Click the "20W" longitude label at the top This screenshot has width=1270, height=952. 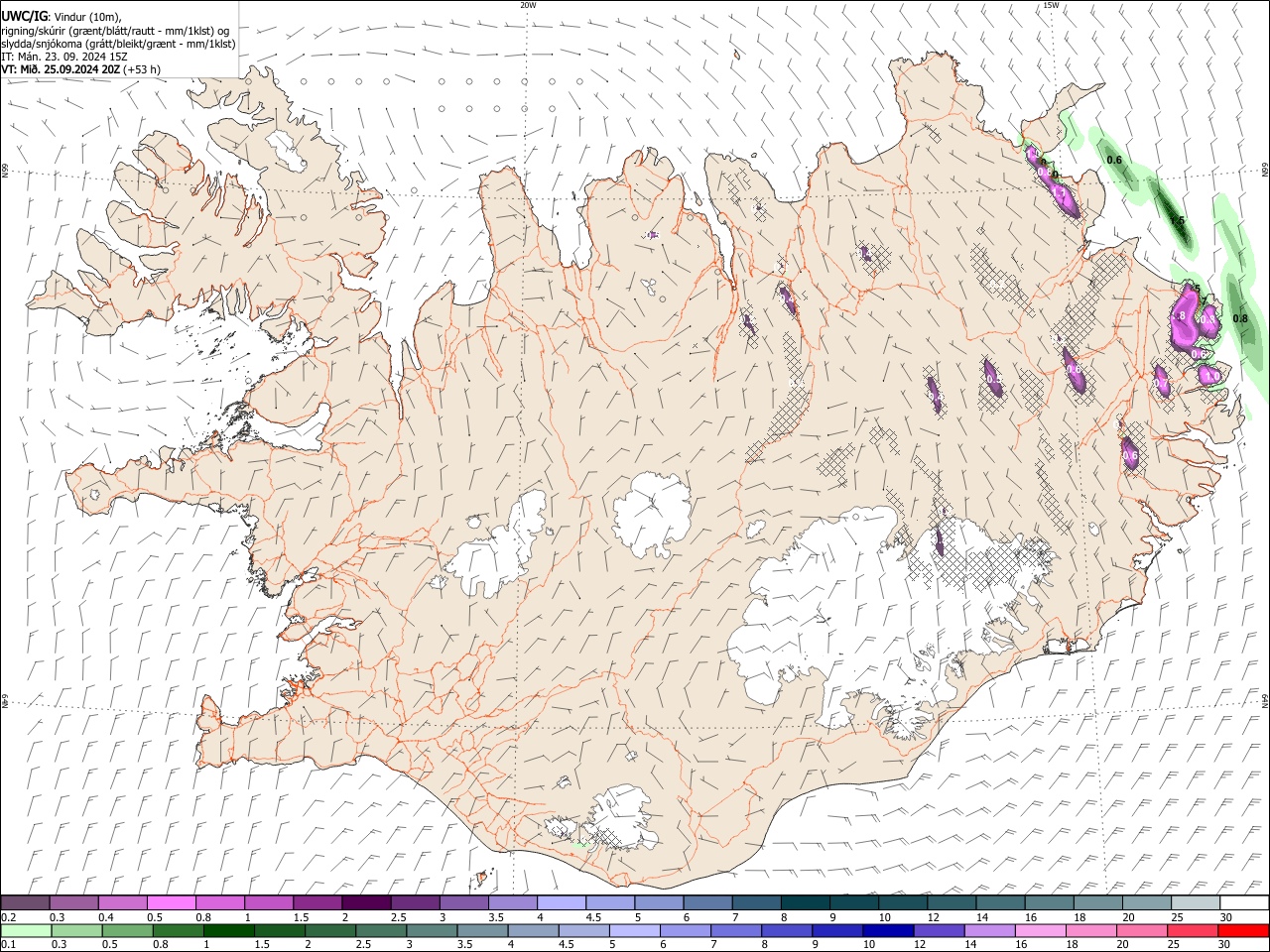click(528, 5)
